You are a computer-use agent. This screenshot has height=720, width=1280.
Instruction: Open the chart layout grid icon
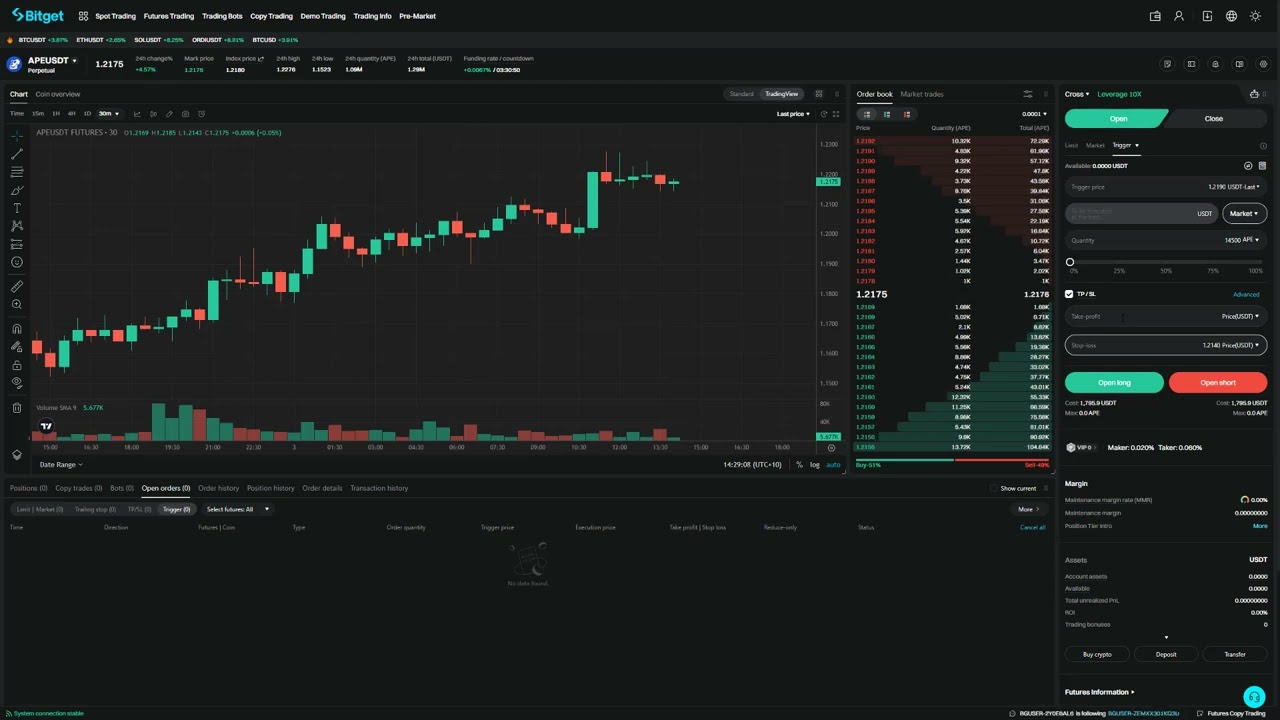pos(819,94)
